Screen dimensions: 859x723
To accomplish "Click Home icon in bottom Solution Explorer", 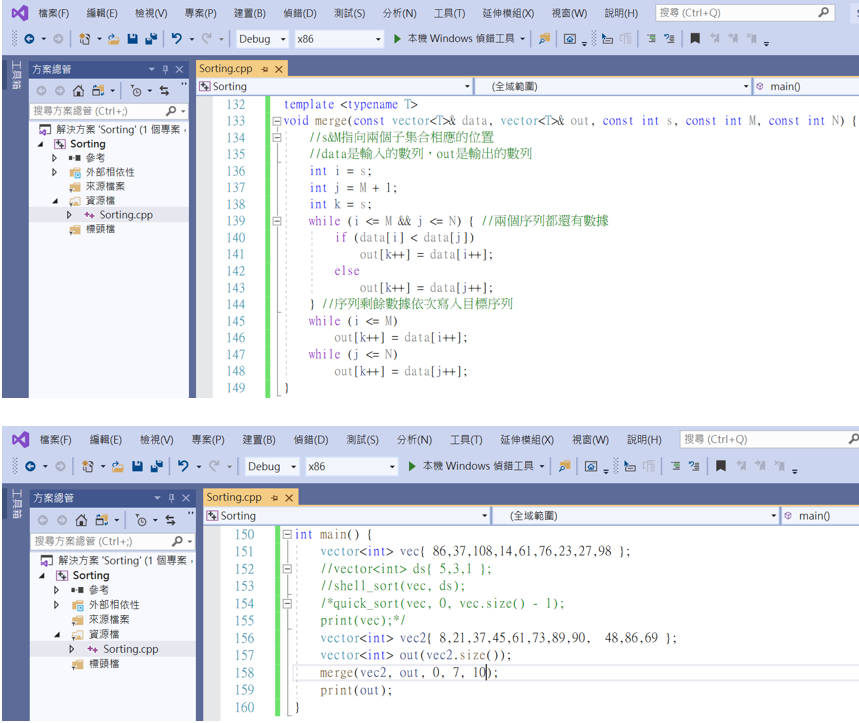I will tap(81, 520).
